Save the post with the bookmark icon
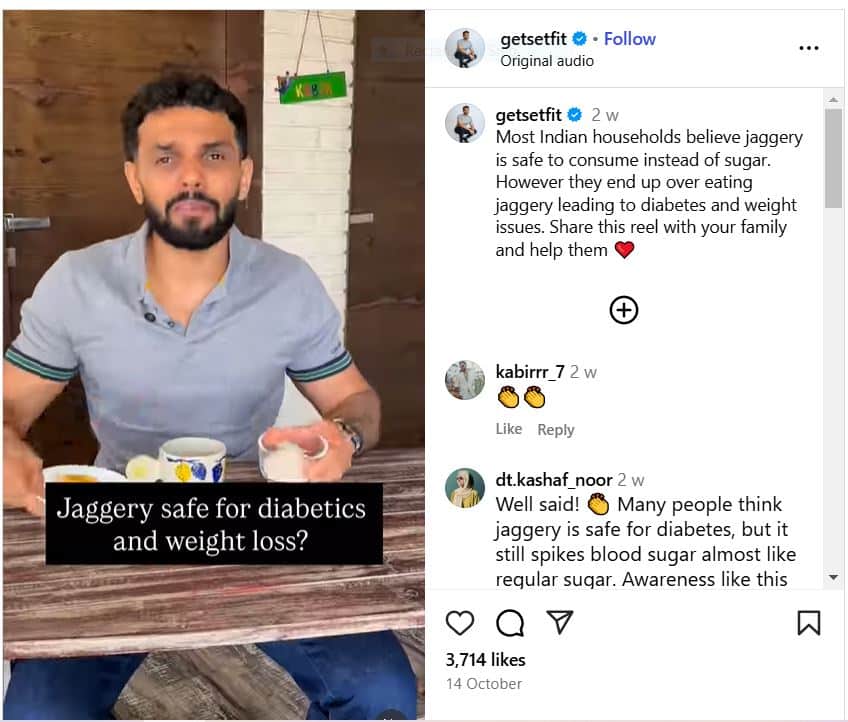 (x=809, y=623)
